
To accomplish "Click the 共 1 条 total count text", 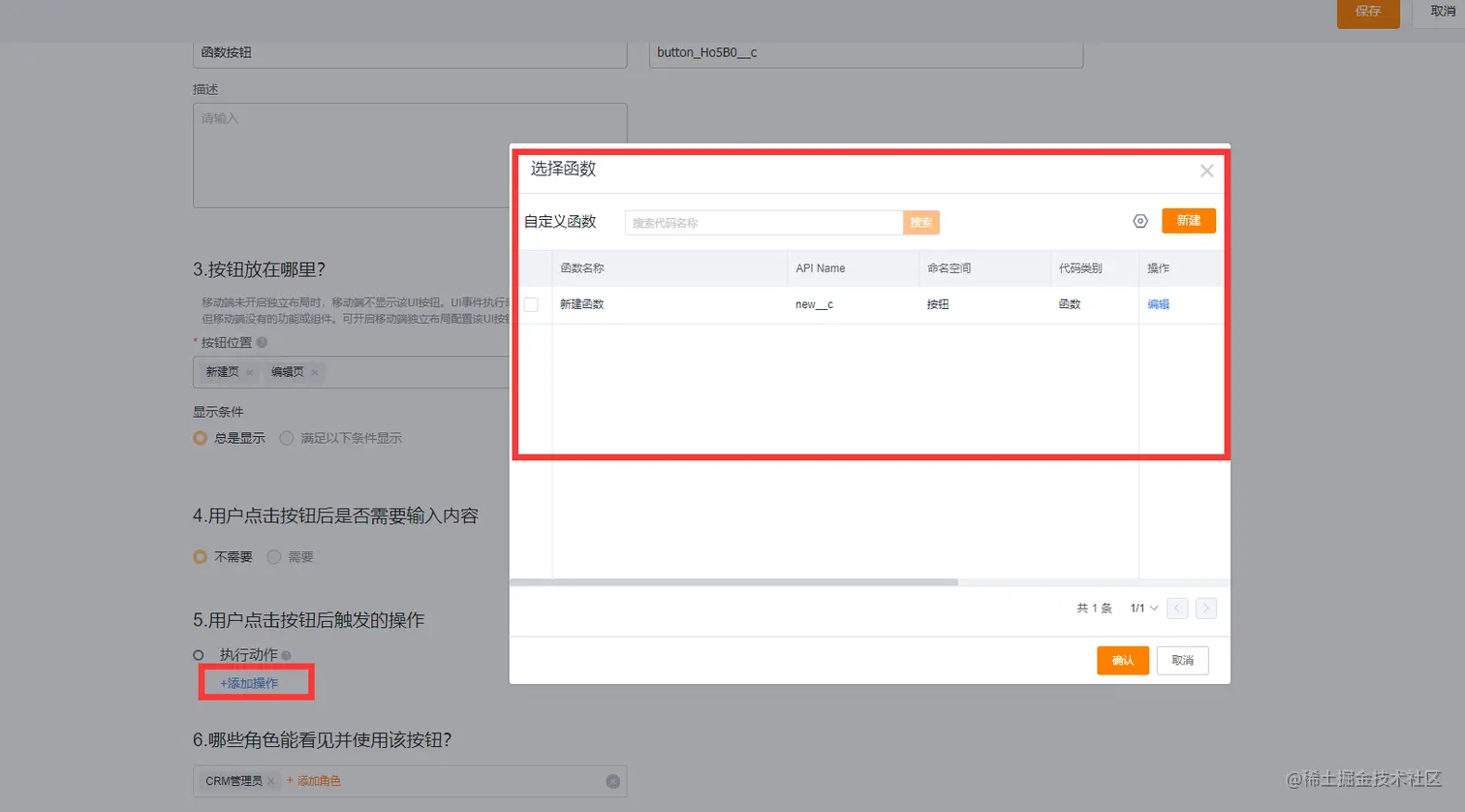I will [1095, 609].
